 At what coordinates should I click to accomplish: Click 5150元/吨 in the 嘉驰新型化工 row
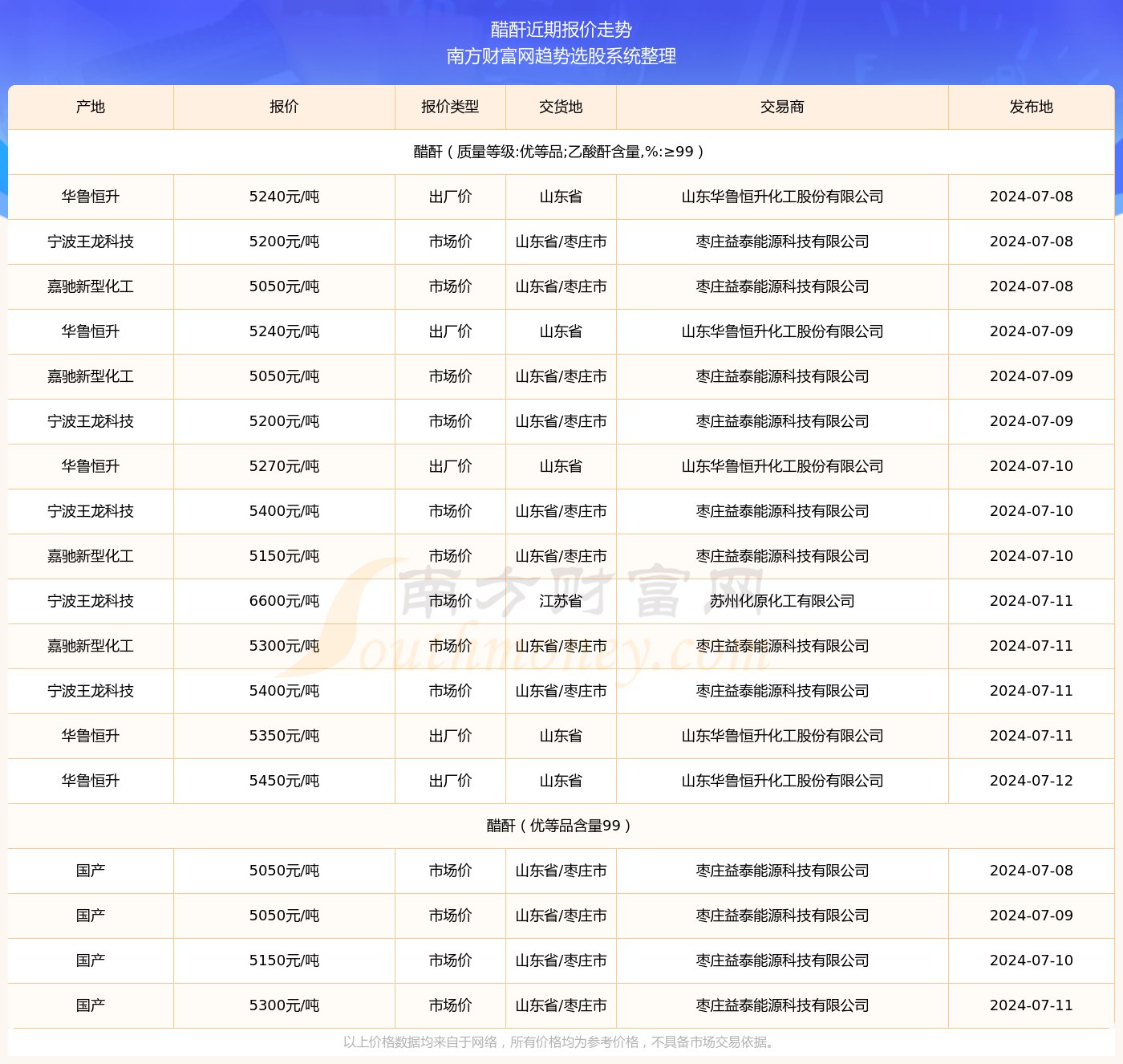tap(284, 556)
